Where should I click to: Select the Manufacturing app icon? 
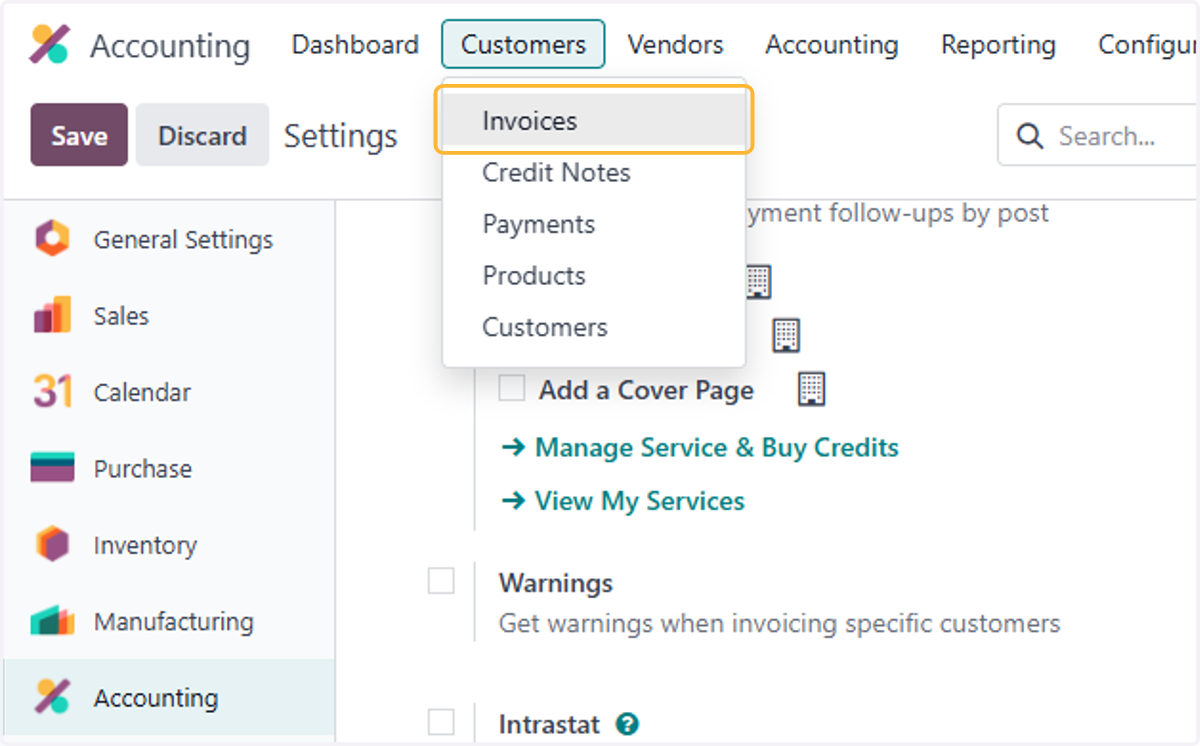[x=52, y=621]
